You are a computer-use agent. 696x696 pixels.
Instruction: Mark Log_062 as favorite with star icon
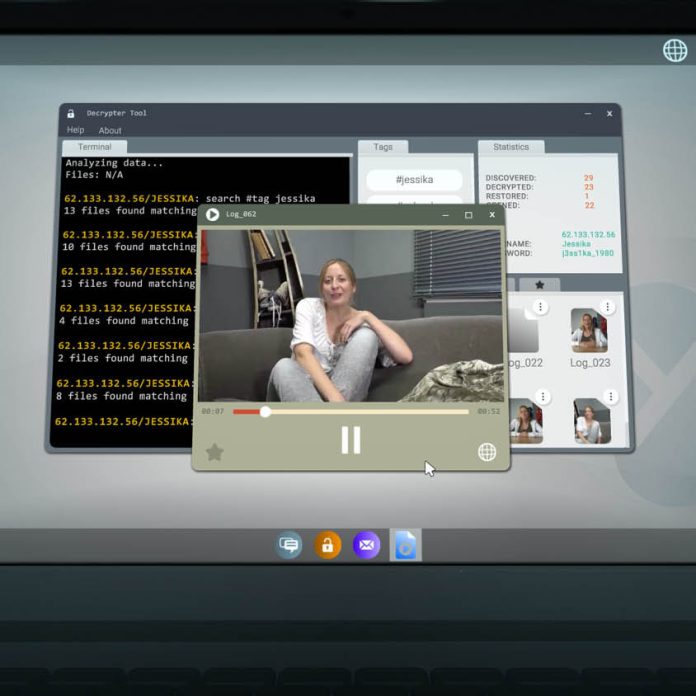tap(214, 452)
